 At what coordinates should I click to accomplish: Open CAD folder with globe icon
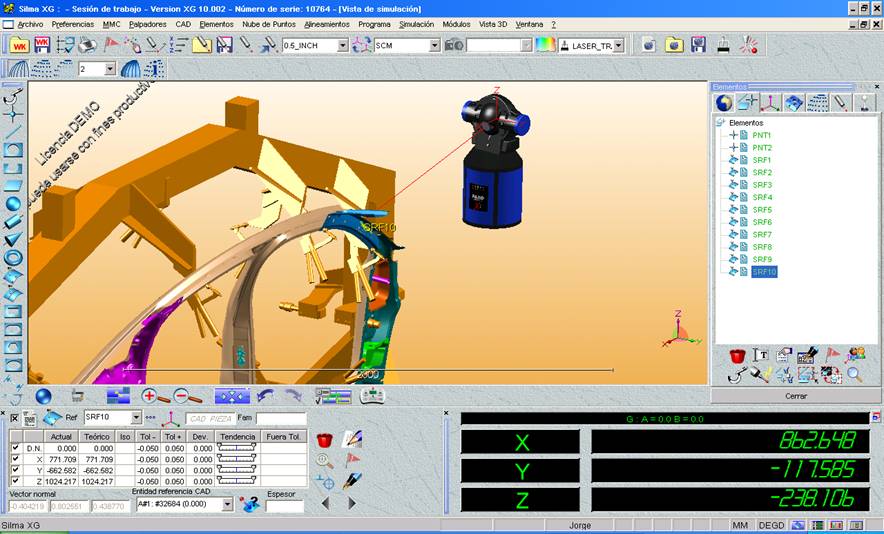(674, 45)
